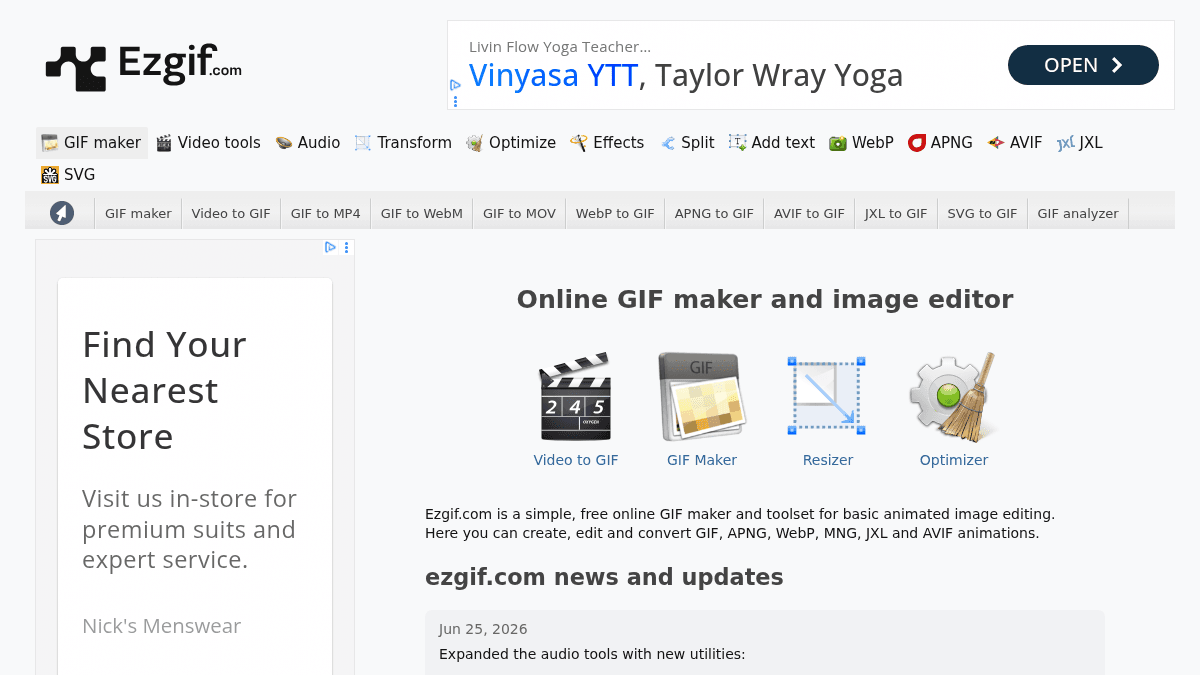Open the GIF Maker picture-stack icon
The height and width of the screenshot is (675, 1200).
701,397
